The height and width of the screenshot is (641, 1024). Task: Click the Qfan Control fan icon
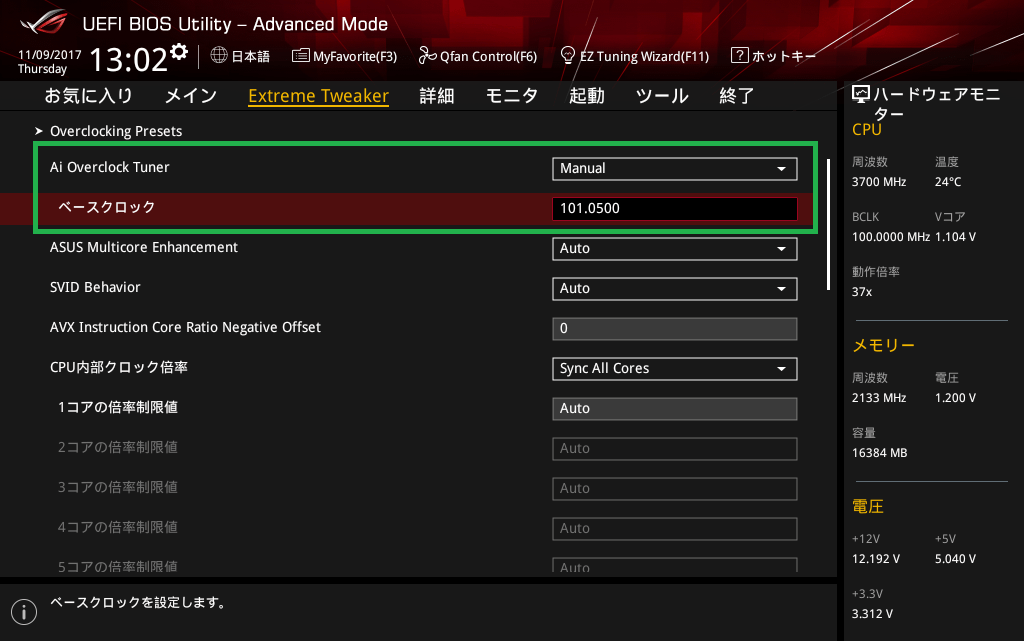coord(427,55)
